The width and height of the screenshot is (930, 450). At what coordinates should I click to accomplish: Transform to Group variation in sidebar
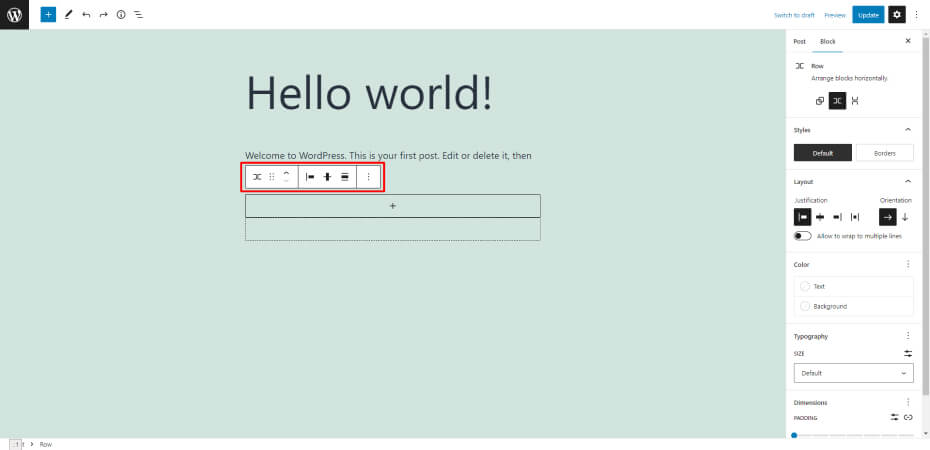point(820,101)
